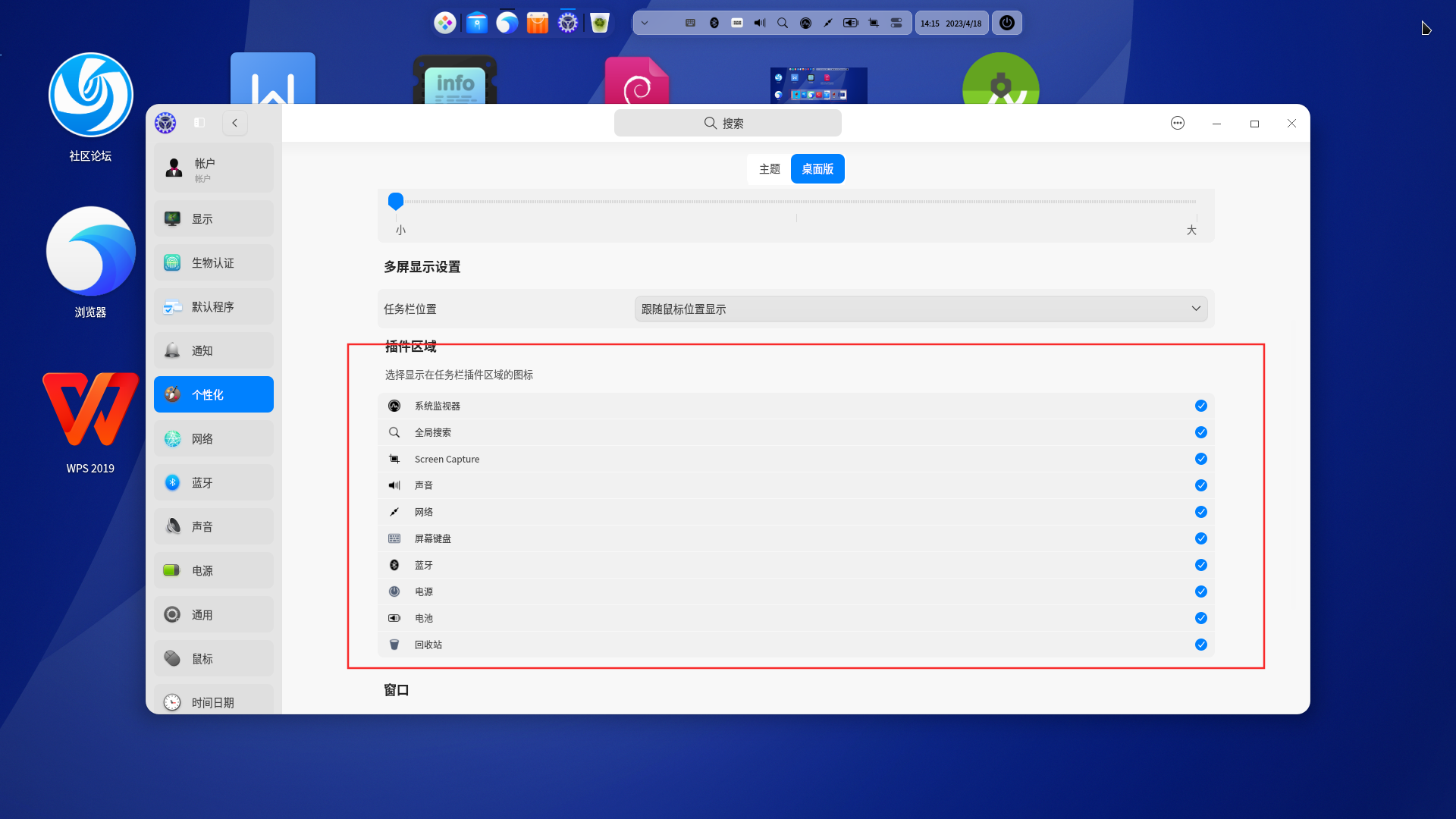Screen dimensions: 1456x819
Task: Open the global search magnifier in the tray
Action: (783, 23)
